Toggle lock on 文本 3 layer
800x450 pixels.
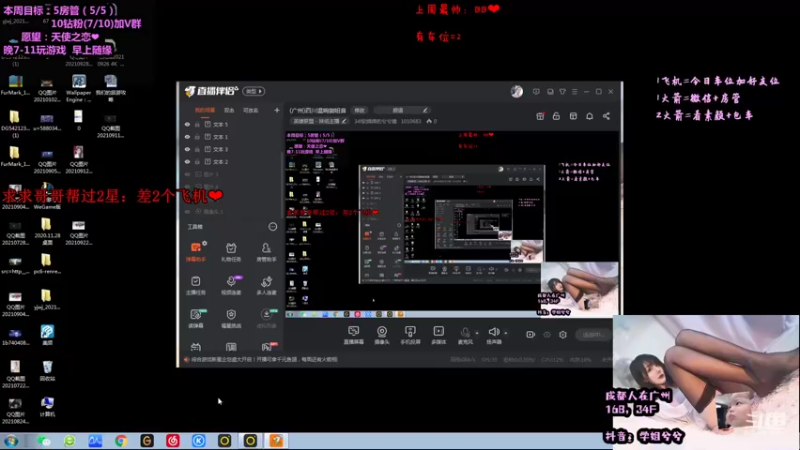tap(197, 149)
